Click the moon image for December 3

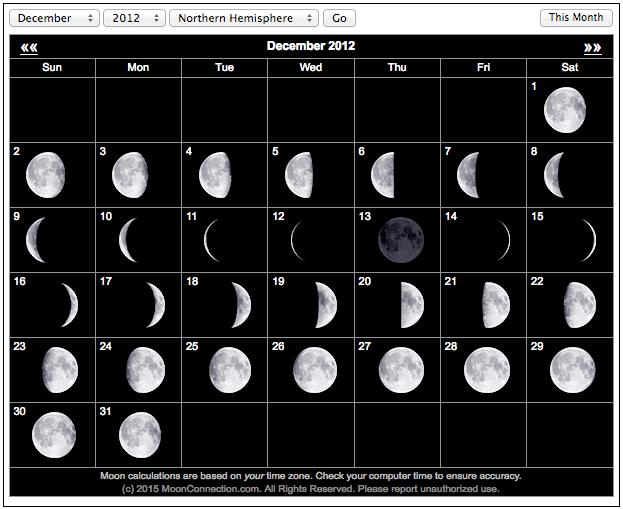(x=130, y=175)
